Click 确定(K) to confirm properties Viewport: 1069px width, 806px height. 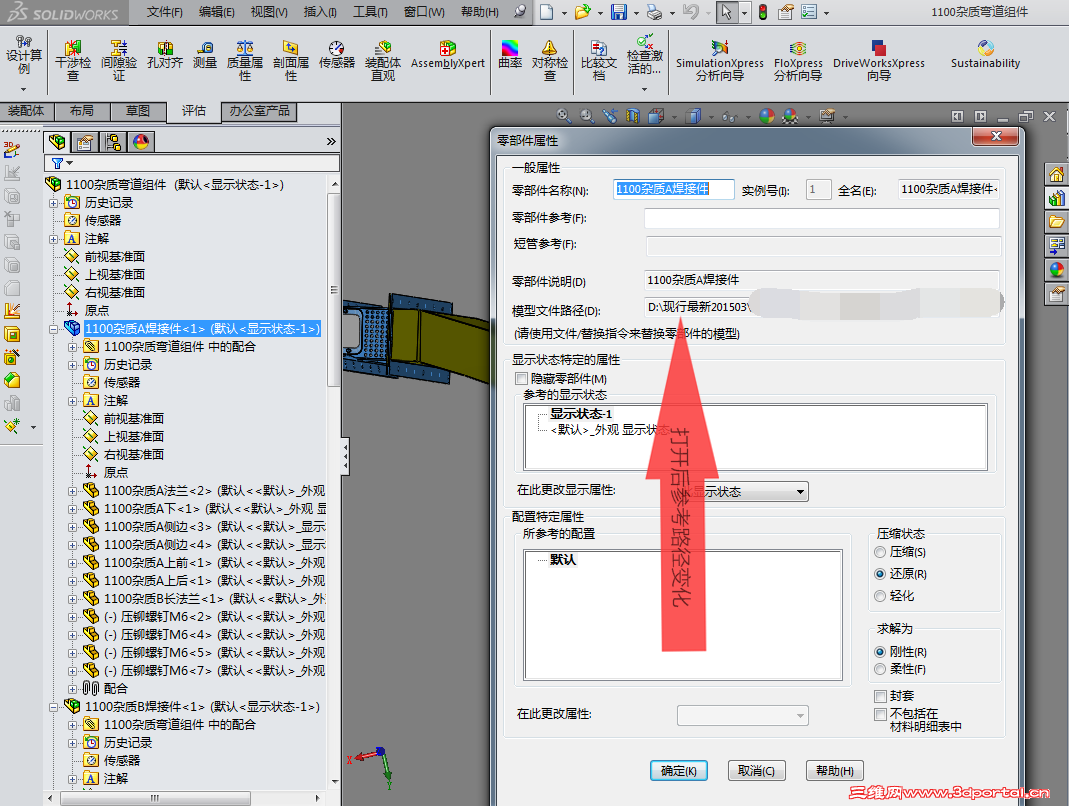(x=679, y=771)
